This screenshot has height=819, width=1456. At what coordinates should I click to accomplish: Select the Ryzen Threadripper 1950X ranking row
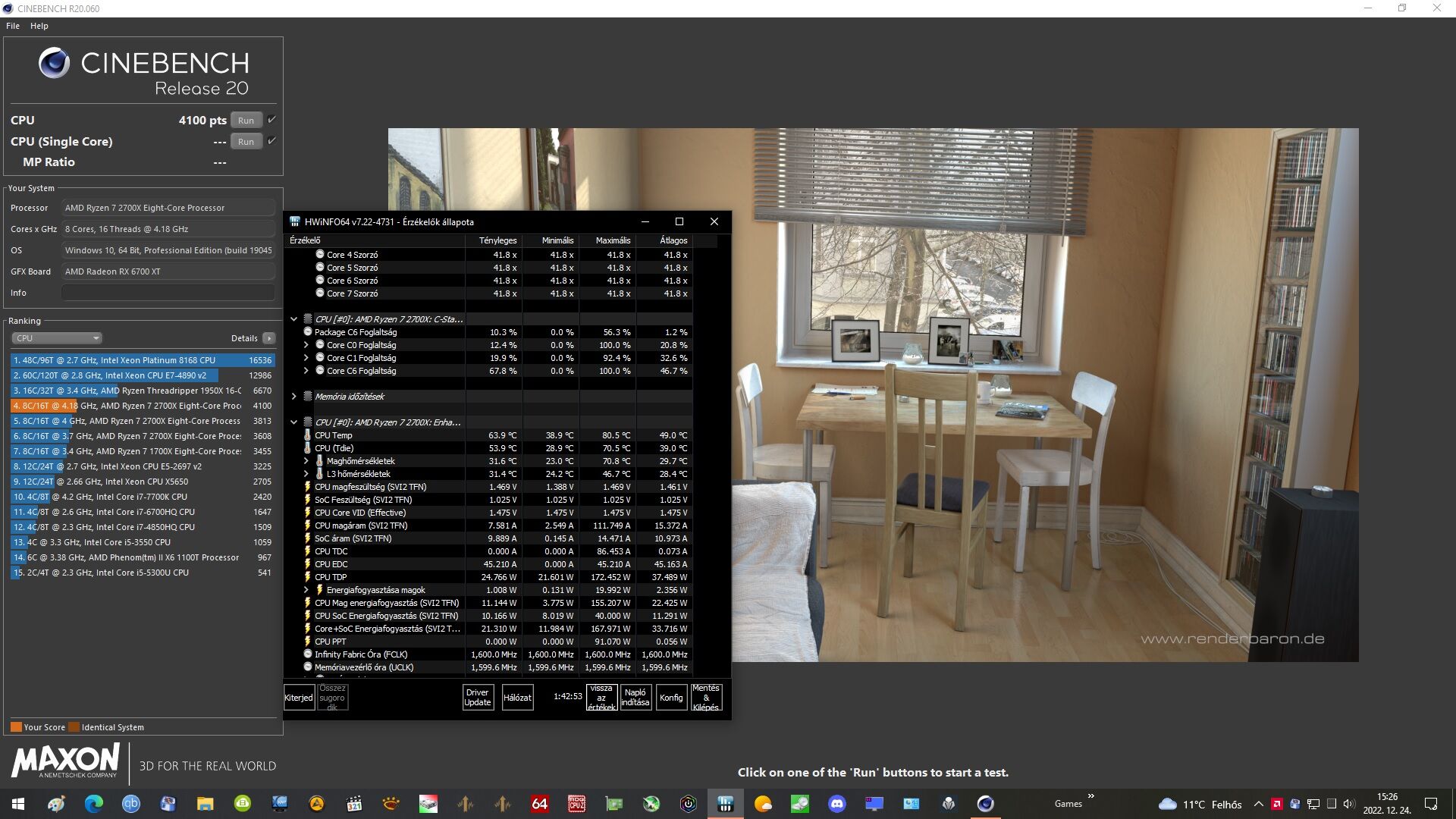coord(142,391)
